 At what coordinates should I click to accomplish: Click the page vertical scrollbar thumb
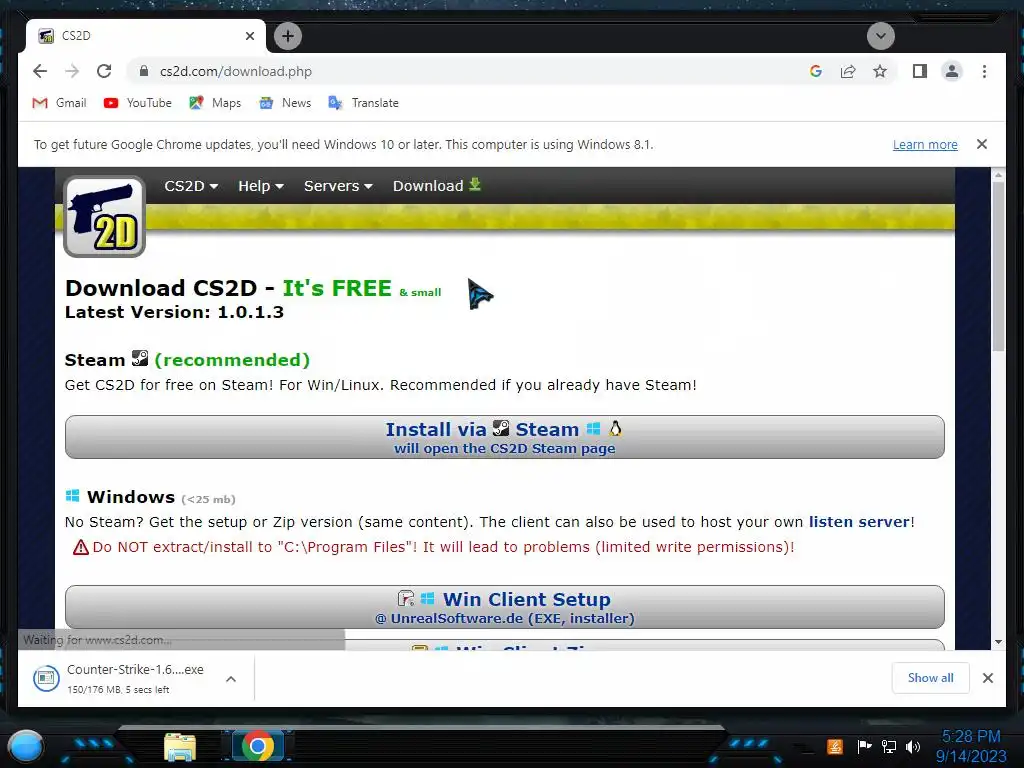pos(998,266)
